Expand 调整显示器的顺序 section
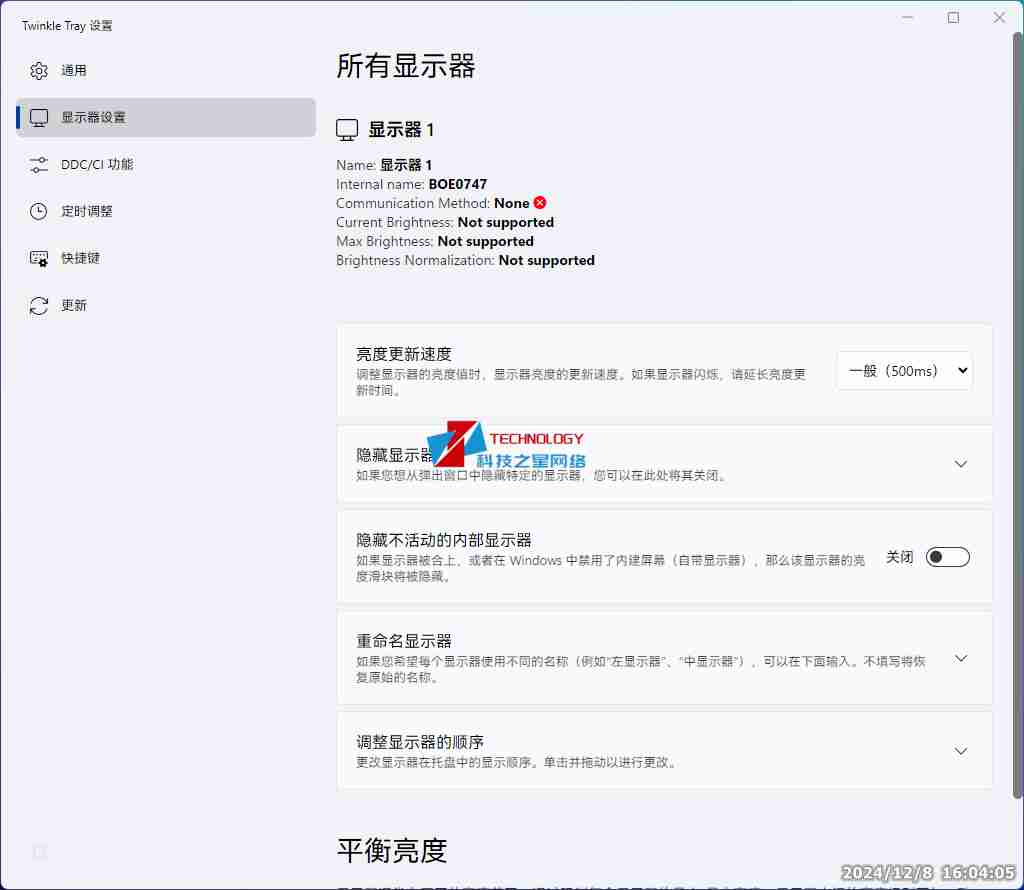This screenshot has width=1024, height=890. (x=961, y=751)
